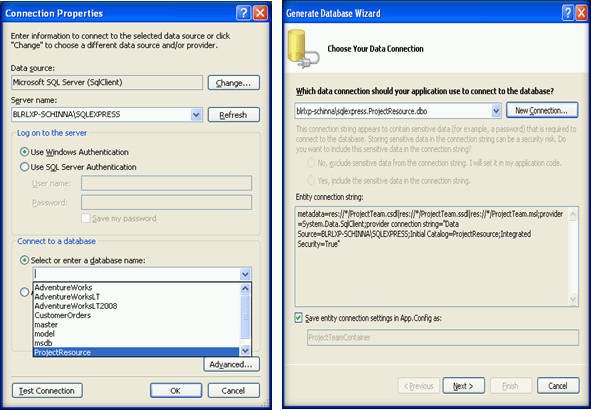Click the Change... data source button
This screenshot has width=591, height=410.
tap(234, 83)
